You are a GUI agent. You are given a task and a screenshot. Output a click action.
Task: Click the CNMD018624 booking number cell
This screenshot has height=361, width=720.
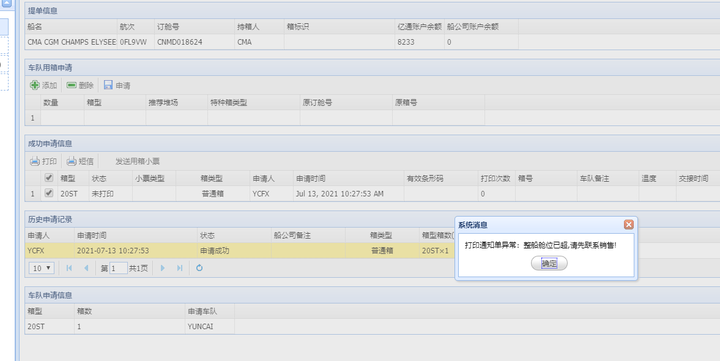point(194,42)
